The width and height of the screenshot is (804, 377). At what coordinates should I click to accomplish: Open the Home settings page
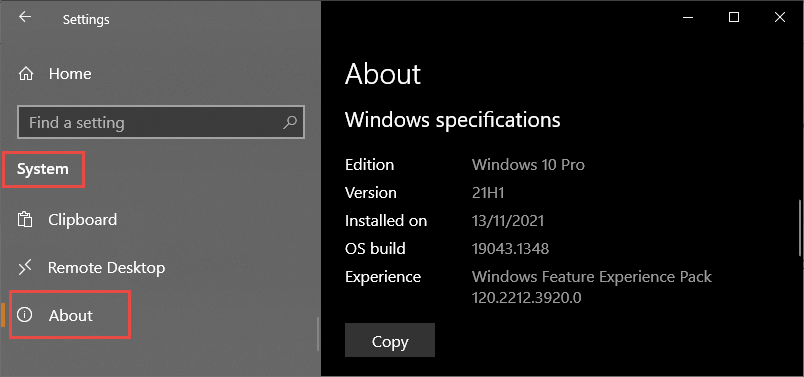coord(70,74)
